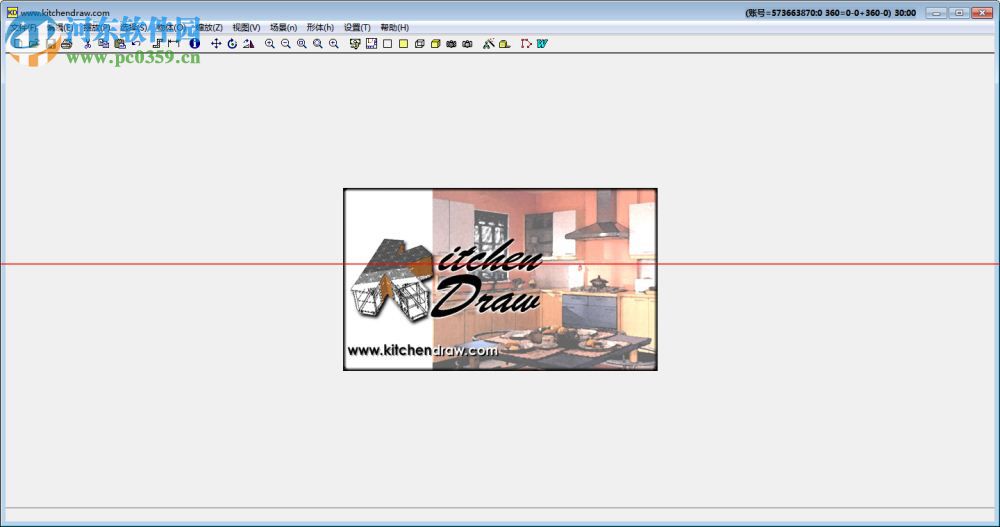
Task: Click the yellow shape icon beside crossed tools
Action: pos(504,43)
